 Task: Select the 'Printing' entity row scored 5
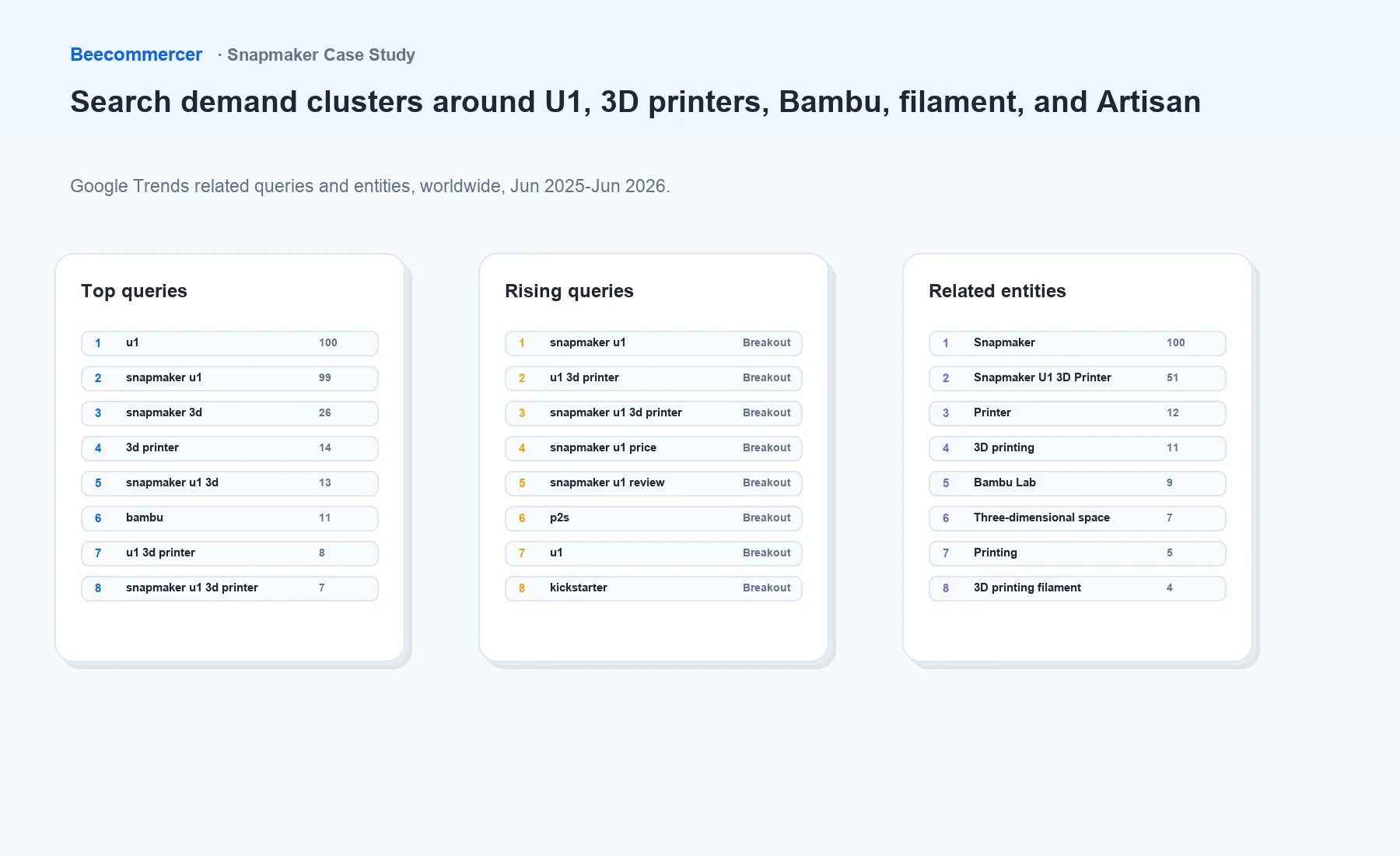pos(1077,553)
